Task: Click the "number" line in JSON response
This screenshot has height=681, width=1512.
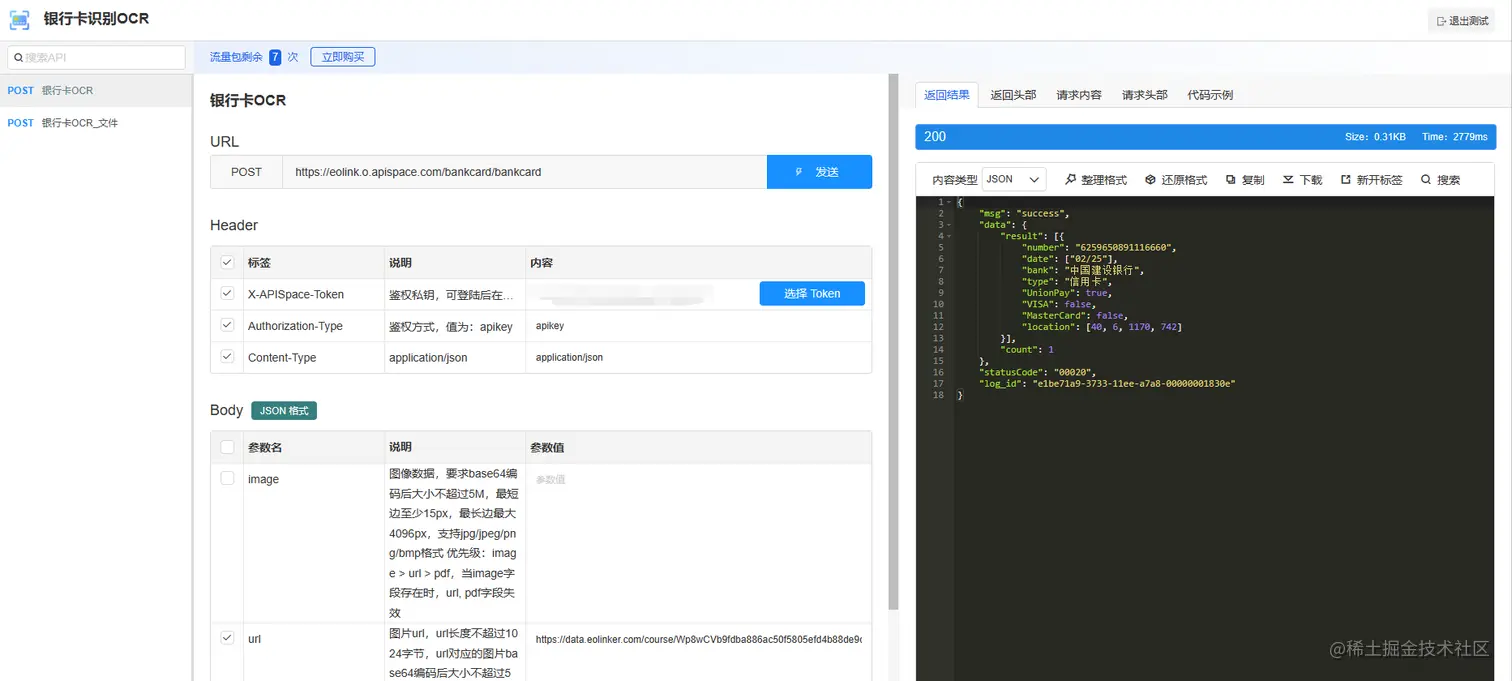Action: coord(1099,247)
